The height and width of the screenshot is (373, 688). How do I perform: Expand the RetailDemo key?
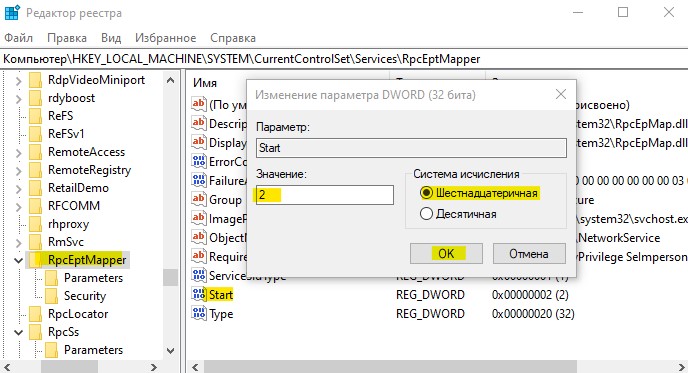[x=18, y=189]
